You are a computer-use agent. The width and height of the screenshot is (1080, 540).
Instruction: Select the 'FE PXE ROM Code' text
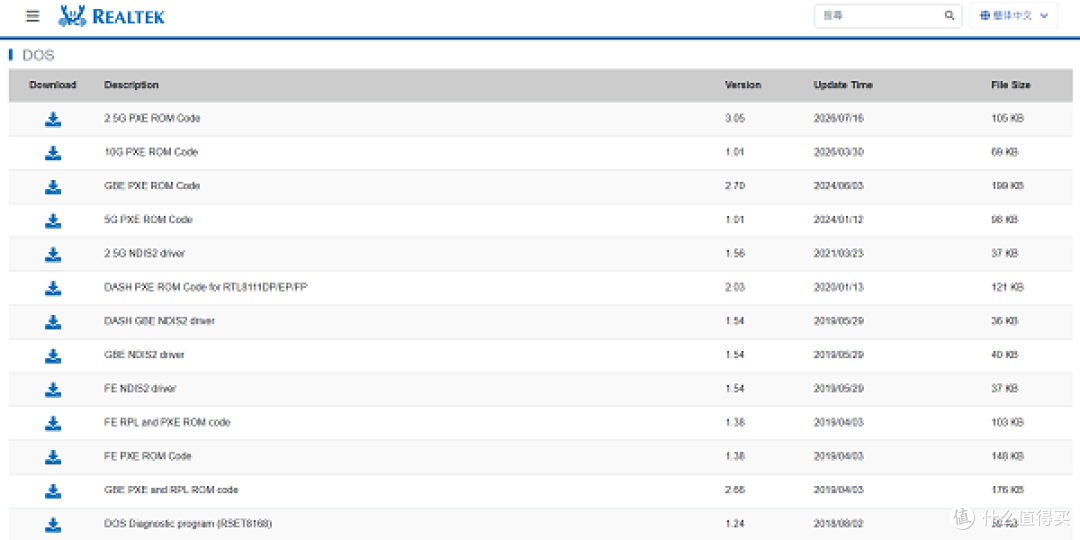(x=148, y=456)
